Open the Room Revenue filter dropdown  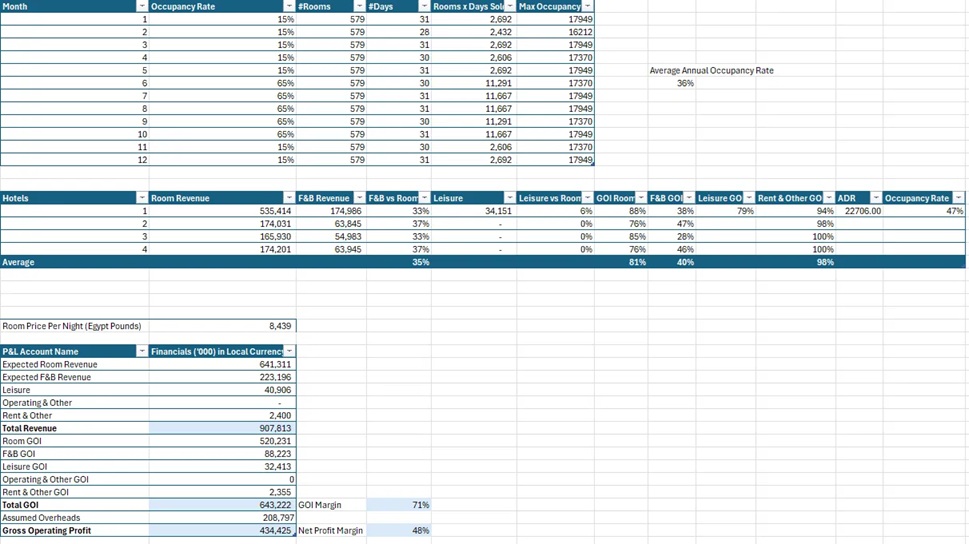[289, 198]
